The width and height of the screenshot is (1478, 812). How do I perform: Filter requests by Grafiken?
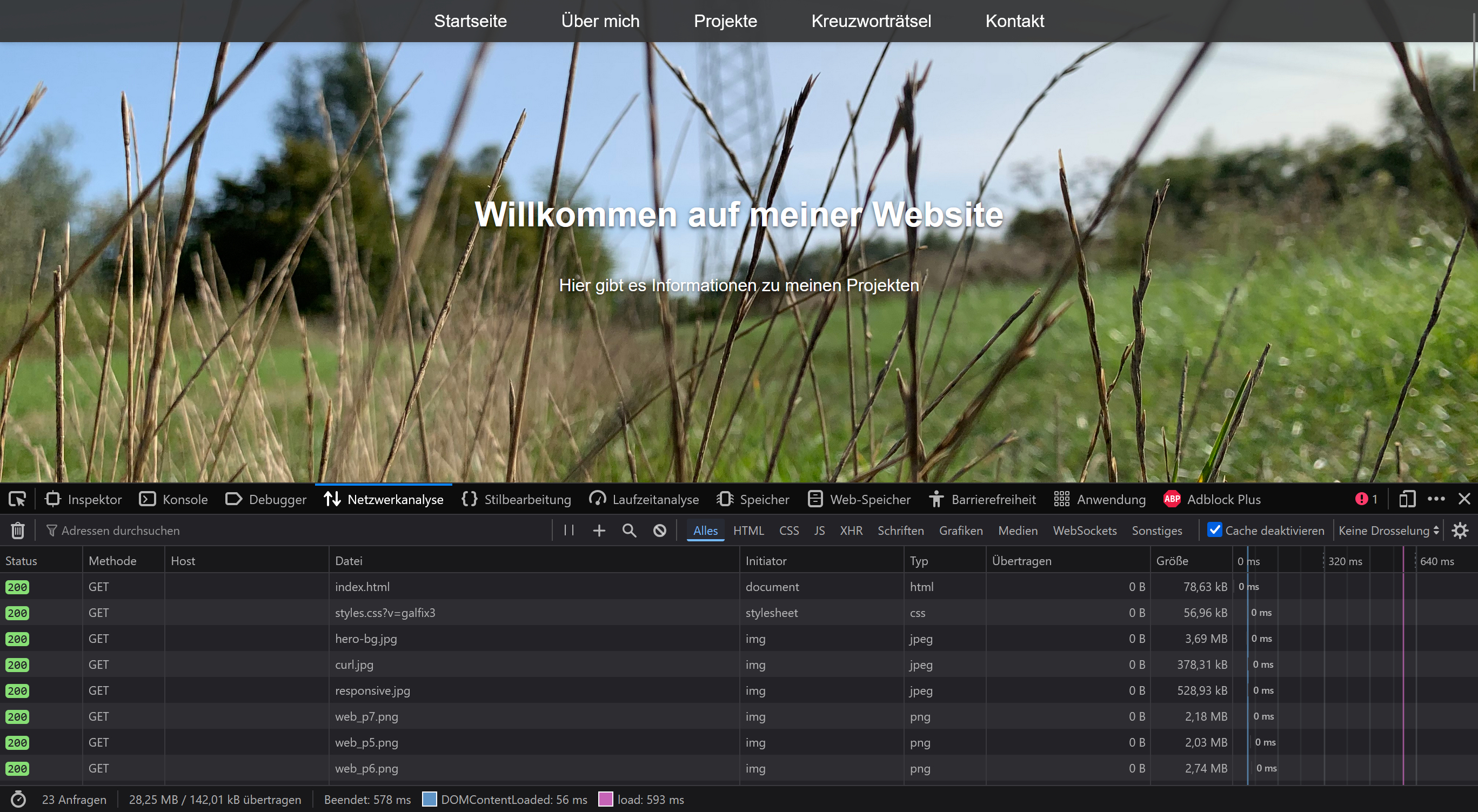click(960, 531)
